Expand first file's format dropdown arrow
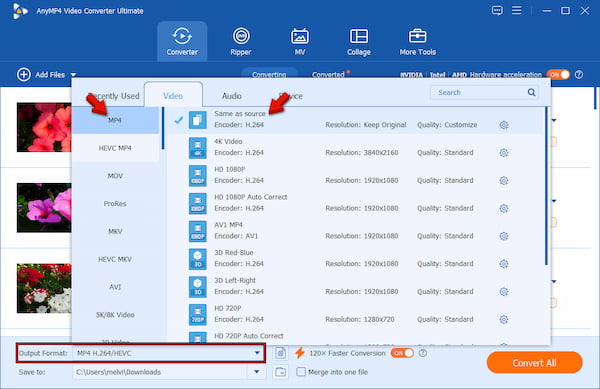The height and width of the screenshot is (389, 600). click(554, 120)
